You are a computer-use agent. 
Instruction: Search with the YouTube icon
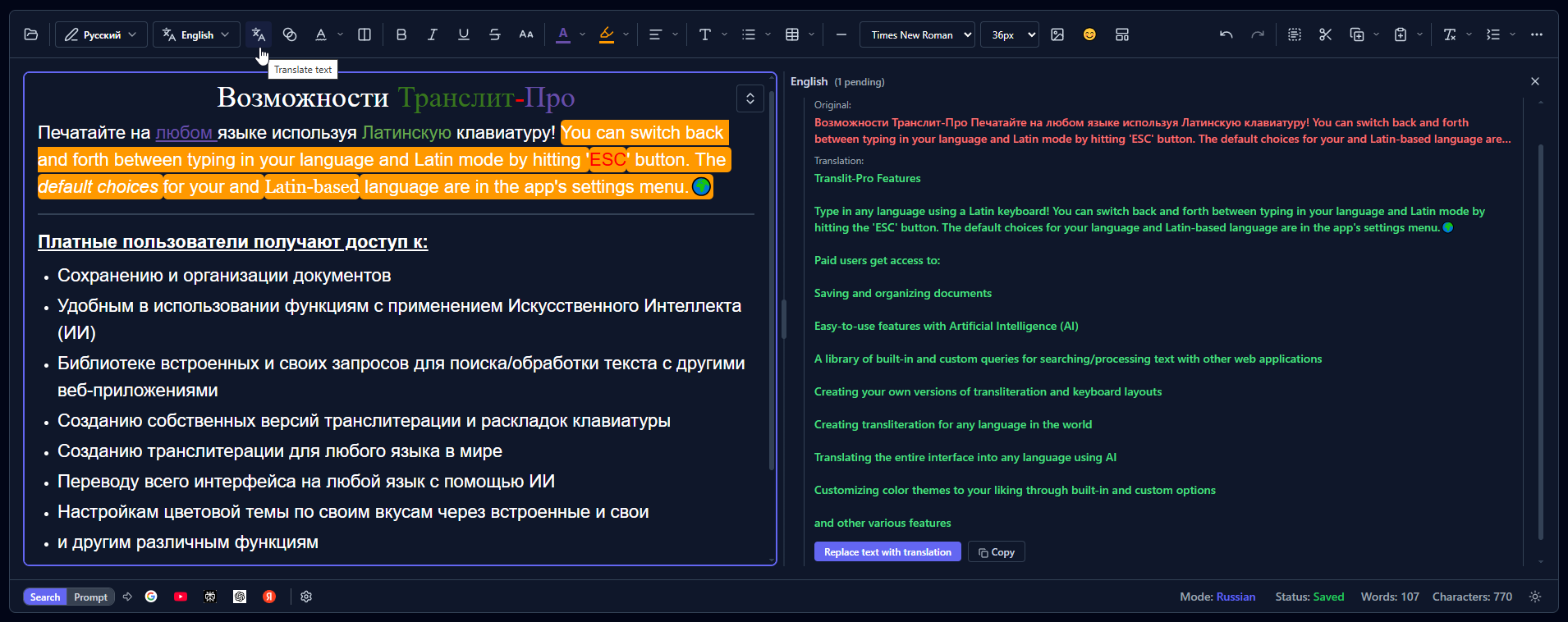pyautogui.click(x=181, y=597)
